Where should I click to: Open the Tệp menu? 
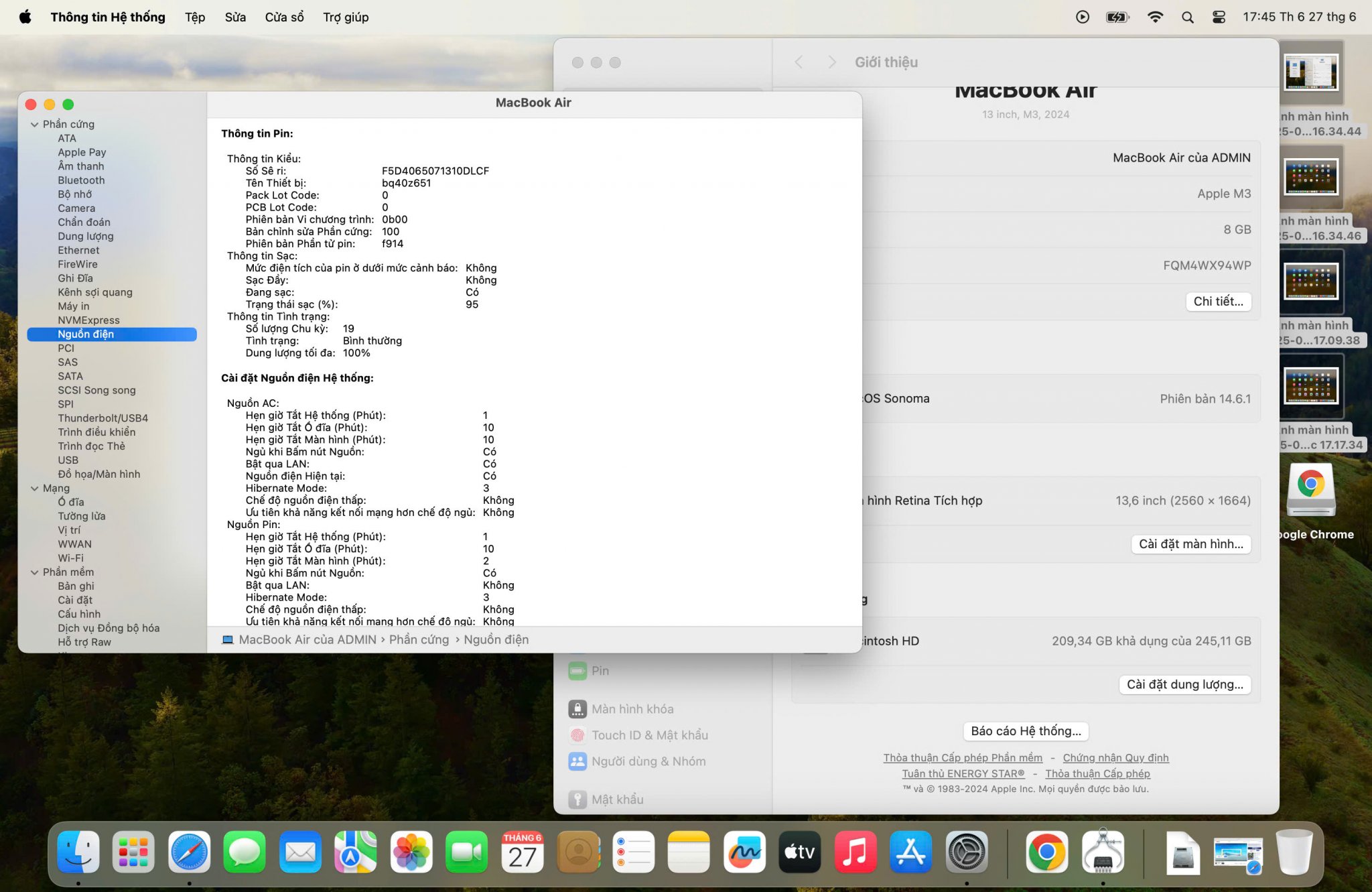pyautogui.click(x=195, y=17)
